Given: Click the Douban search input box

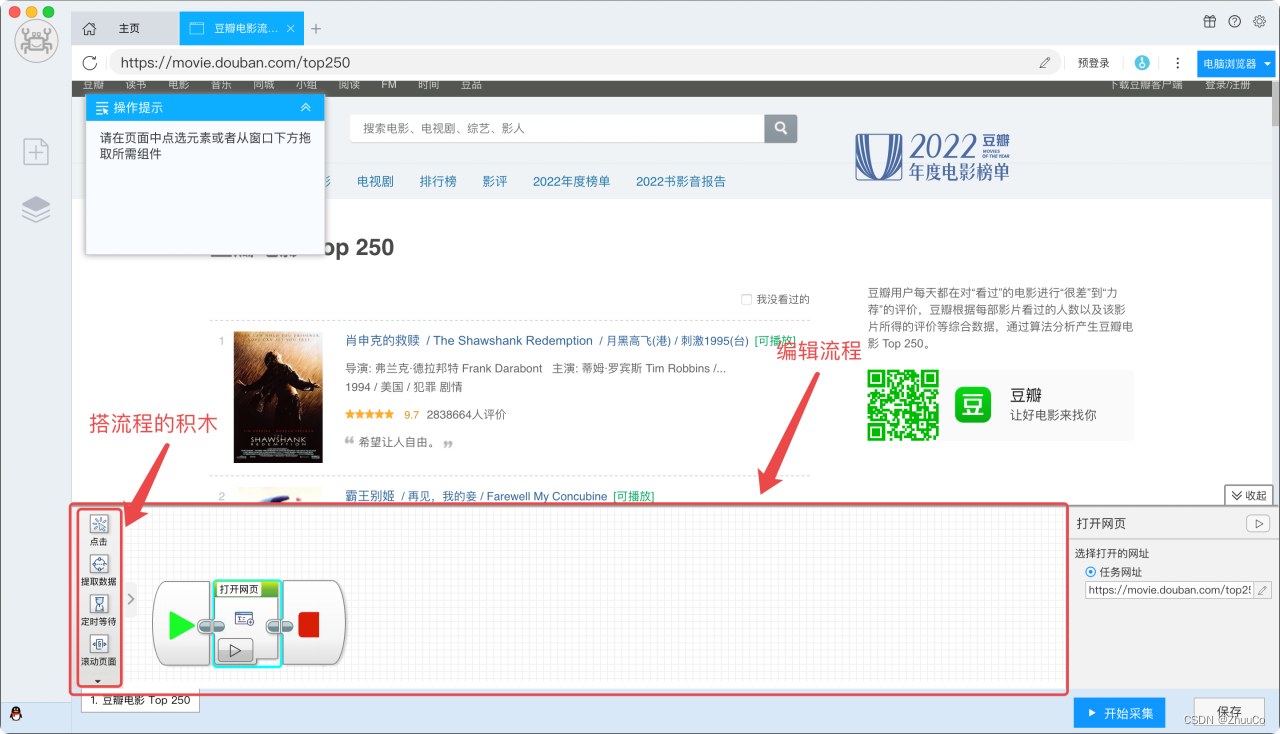Looking at the screenshot, I should coord(557,128).
